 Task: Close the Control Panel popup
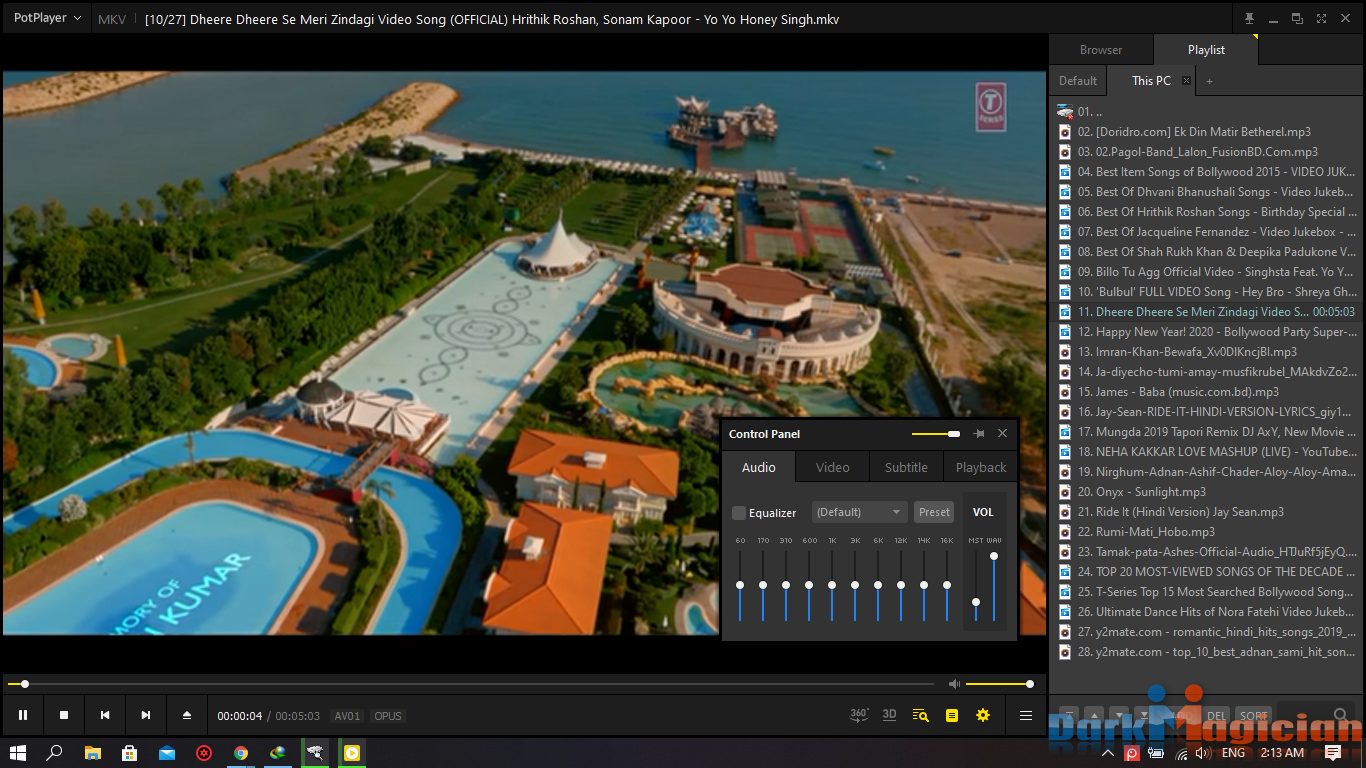pos(1003,434)
